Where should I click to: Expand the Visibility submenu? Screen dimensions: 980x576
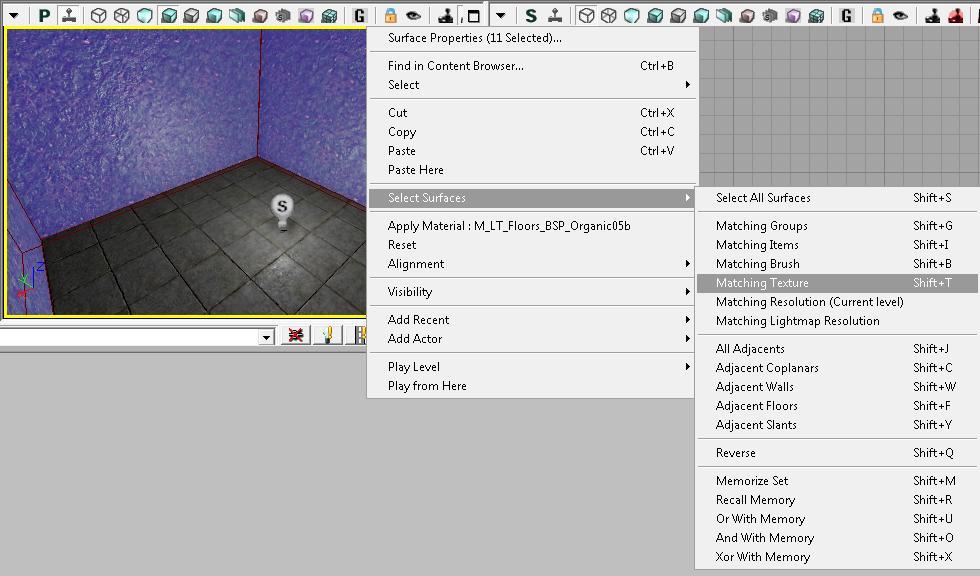click(532, 292)
